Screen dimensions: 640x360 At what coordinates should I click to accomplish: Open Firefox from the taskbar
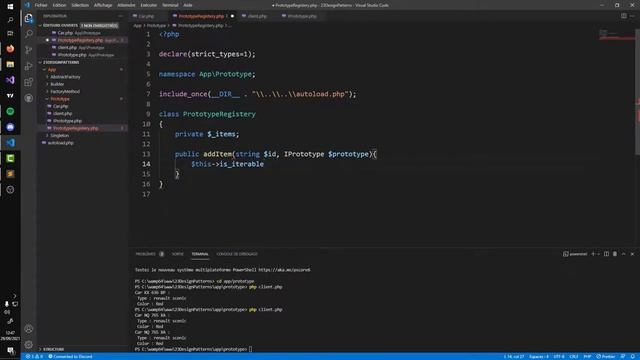tap(10, 49)
